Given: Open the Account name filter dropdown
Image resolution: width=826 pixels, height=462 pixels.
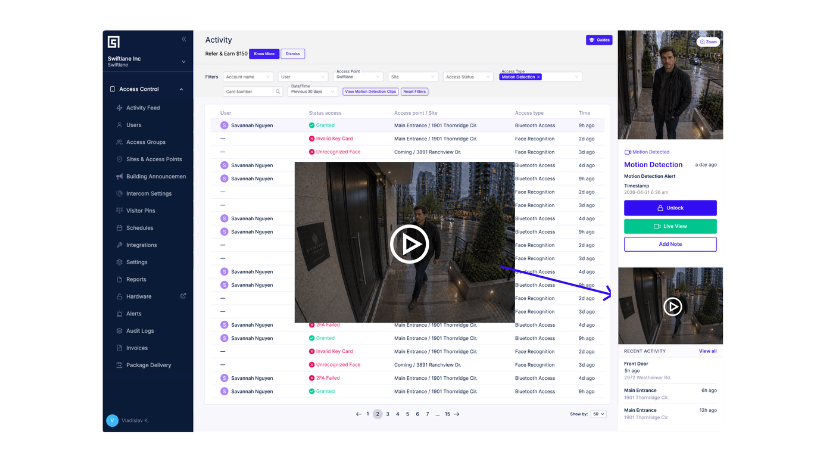Looking at the screenshot, I should [x=248, y=77].
